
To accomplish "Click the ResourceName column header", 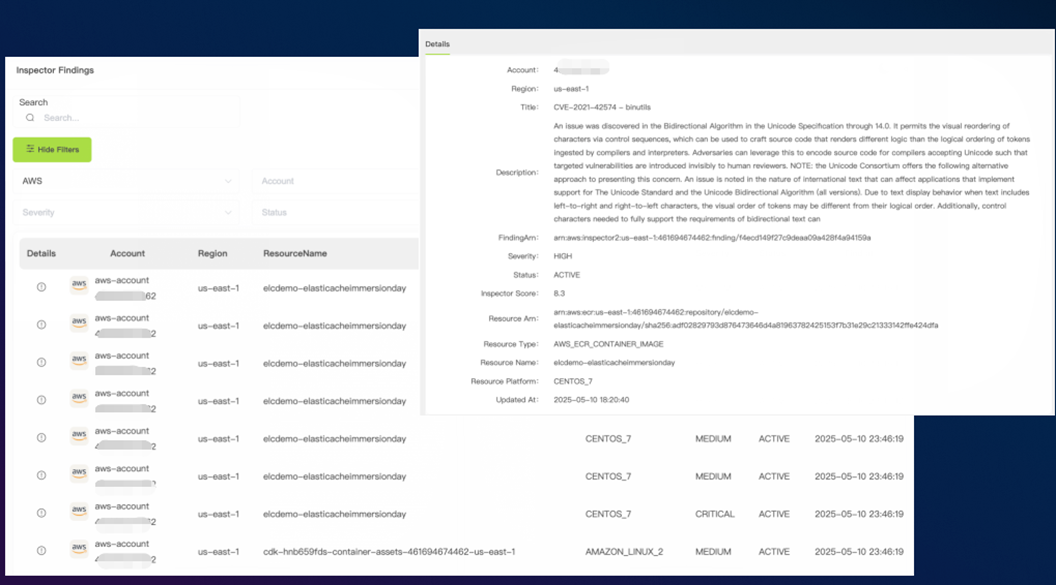I will [294, 254].
